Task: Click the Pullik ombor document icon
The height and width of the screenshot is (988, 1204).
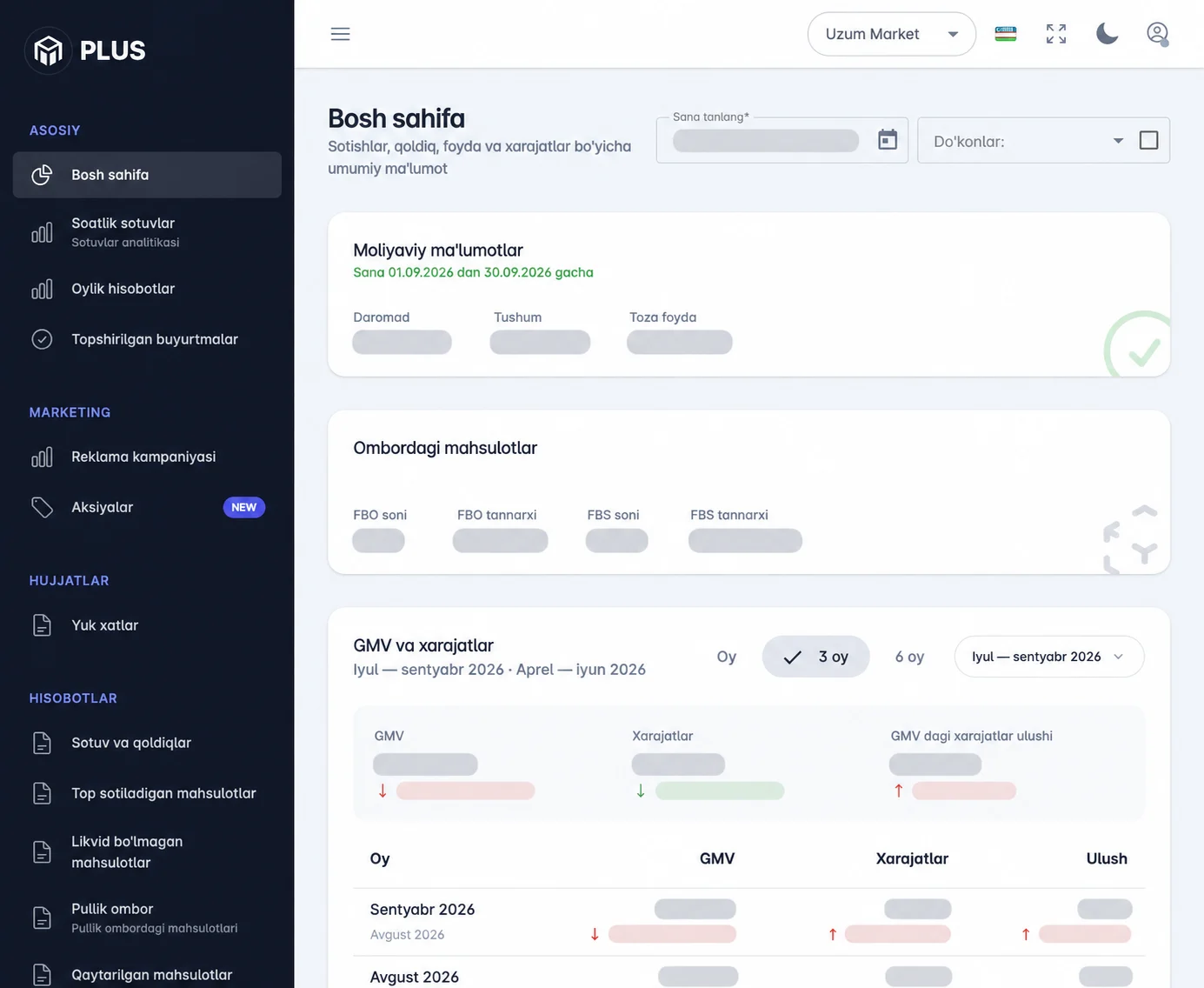Action: click(x=42, y=918)
